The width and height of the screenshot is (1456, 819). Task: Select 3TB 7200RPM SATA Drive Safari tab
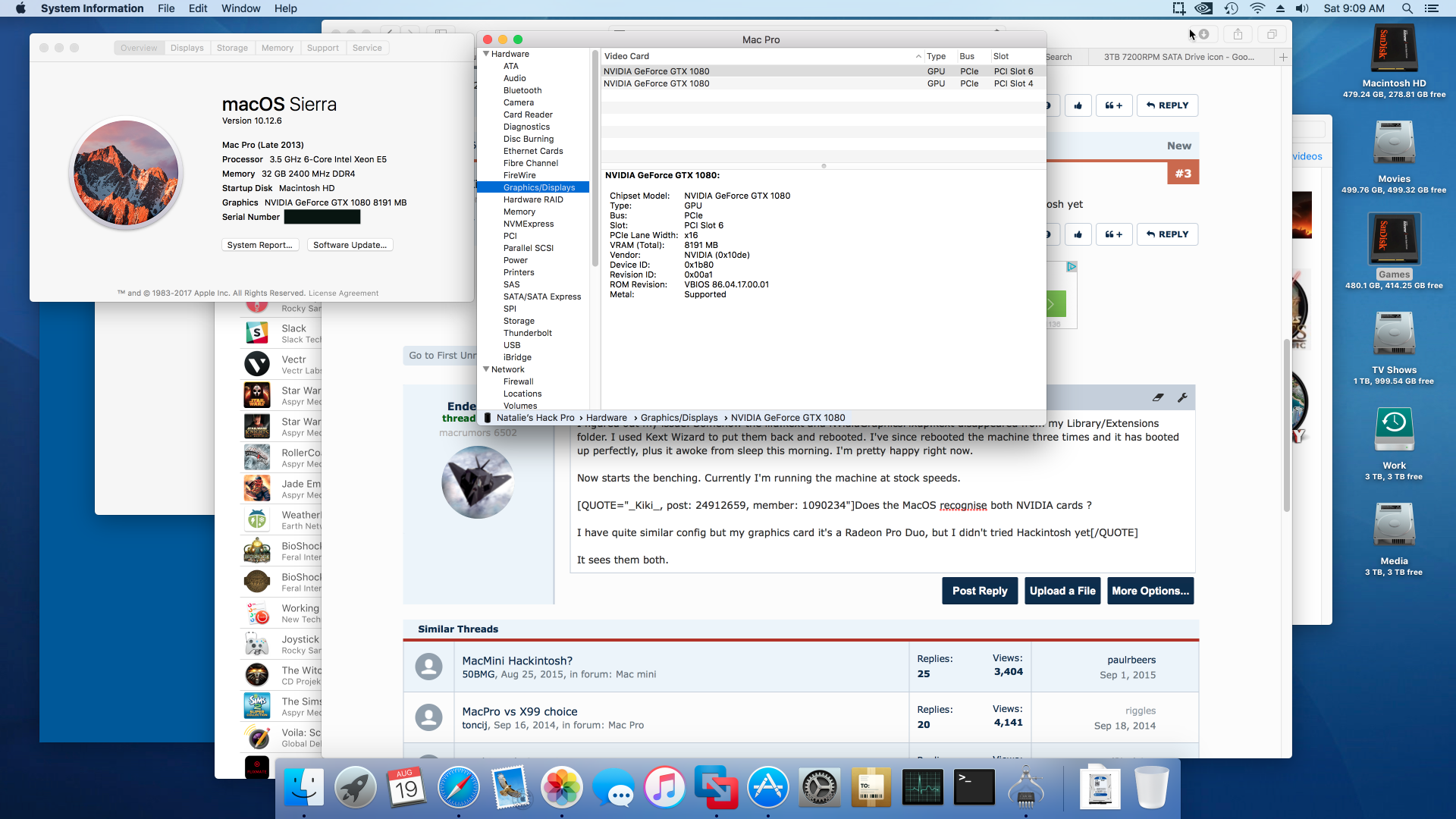tap(1179, 57)
